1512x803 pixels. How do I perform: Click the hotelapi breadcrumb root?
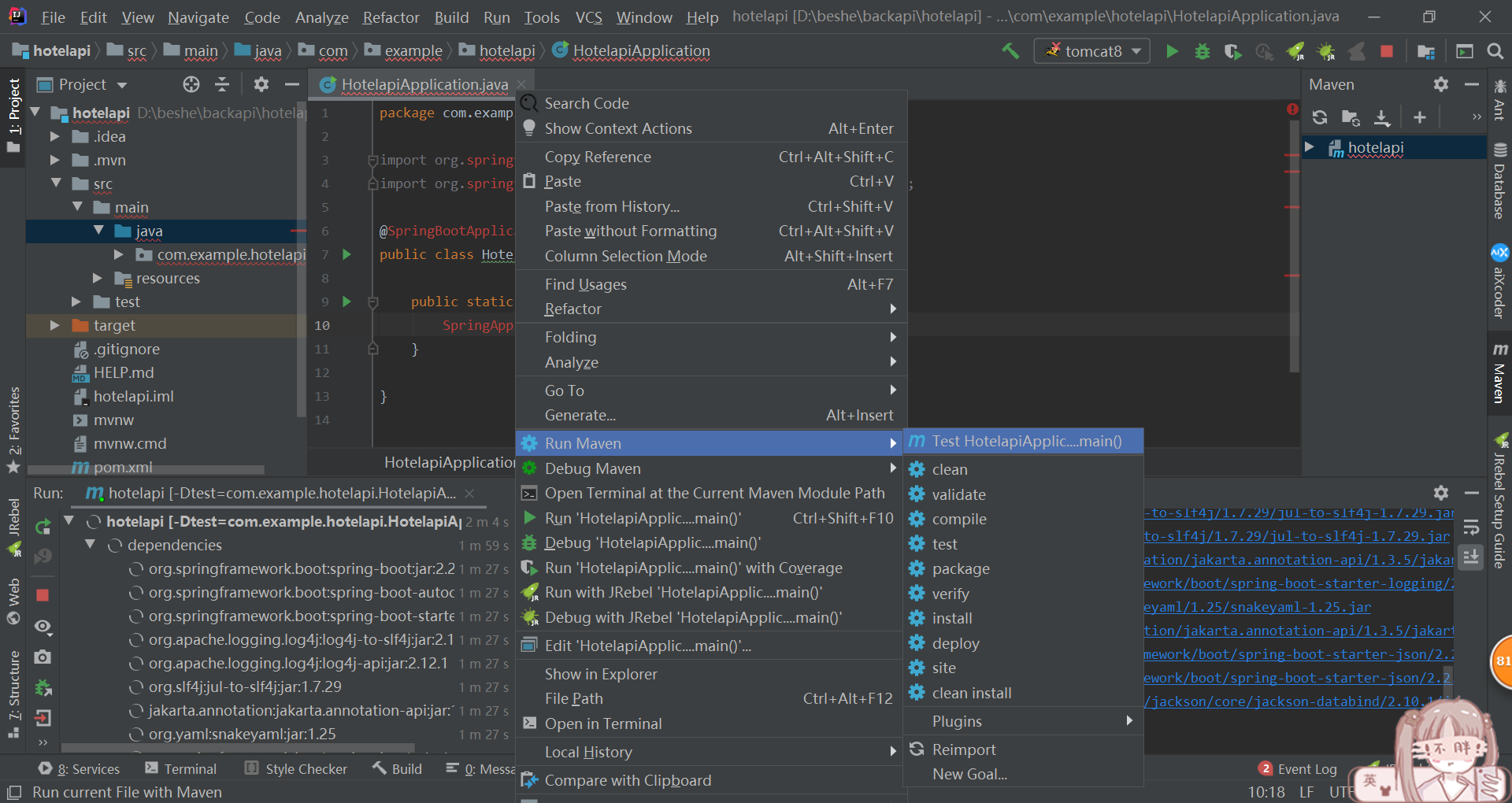pos(52,51)
